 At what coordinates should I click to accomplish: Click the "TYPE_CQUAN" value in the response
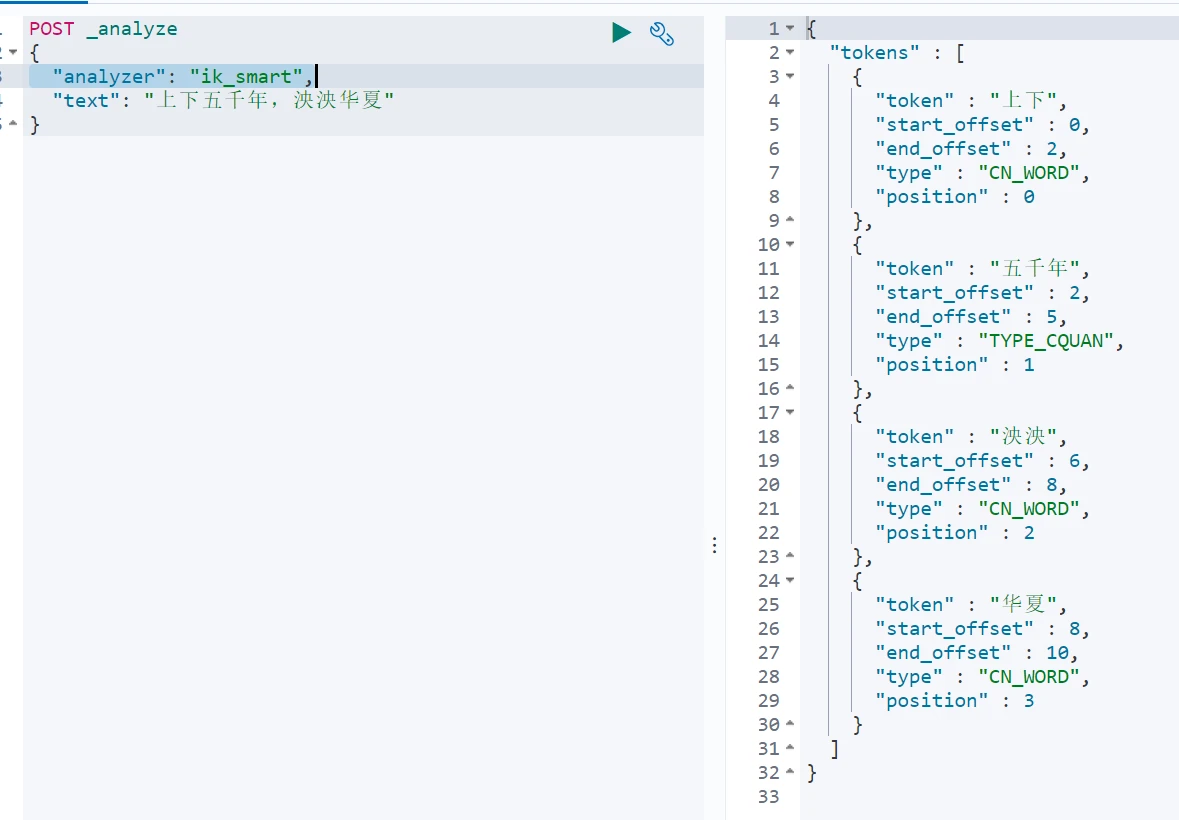click(1050, 341)
